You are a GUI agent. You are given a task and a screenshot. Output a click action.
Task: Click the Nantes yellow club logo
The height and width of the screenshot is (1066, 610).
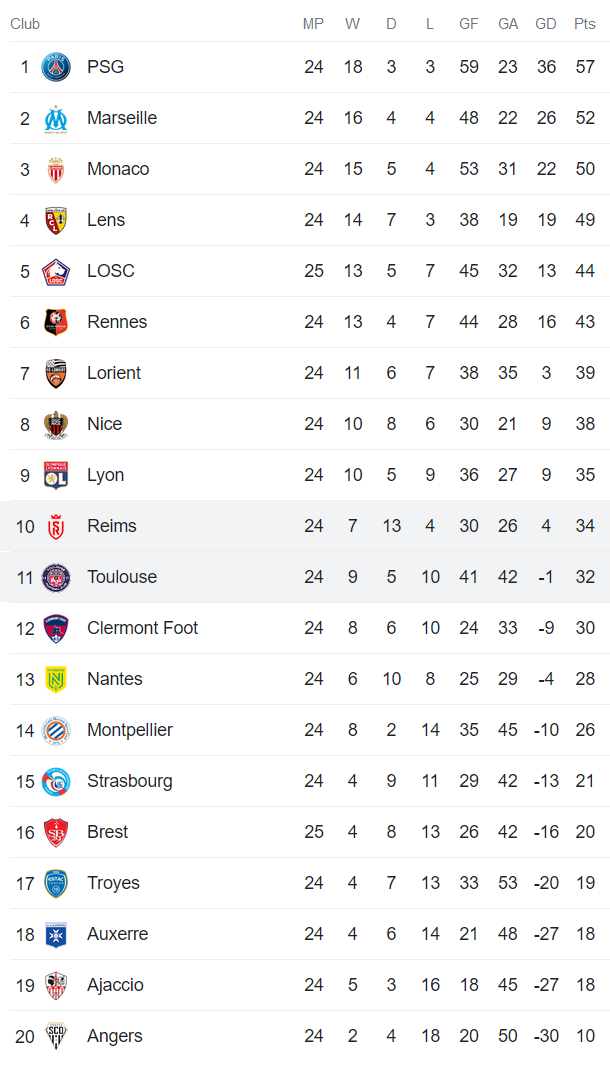pos(56,679)
